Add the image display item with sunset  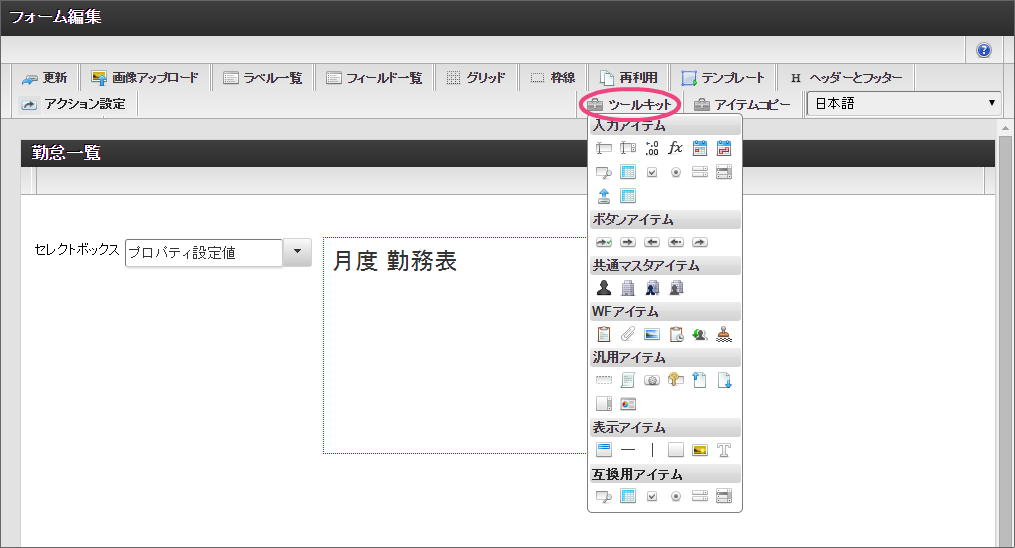[700, 450]
